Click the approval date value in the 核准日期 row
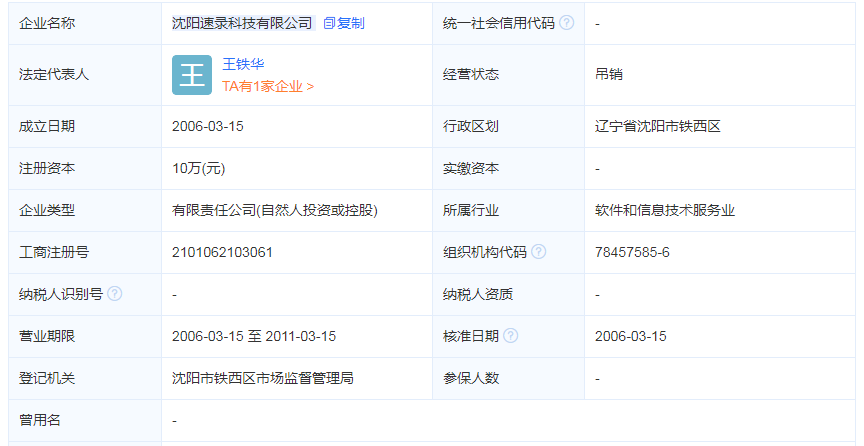This screenshot has height=446, width=864. pyautogui.click(x=631, y=336)
